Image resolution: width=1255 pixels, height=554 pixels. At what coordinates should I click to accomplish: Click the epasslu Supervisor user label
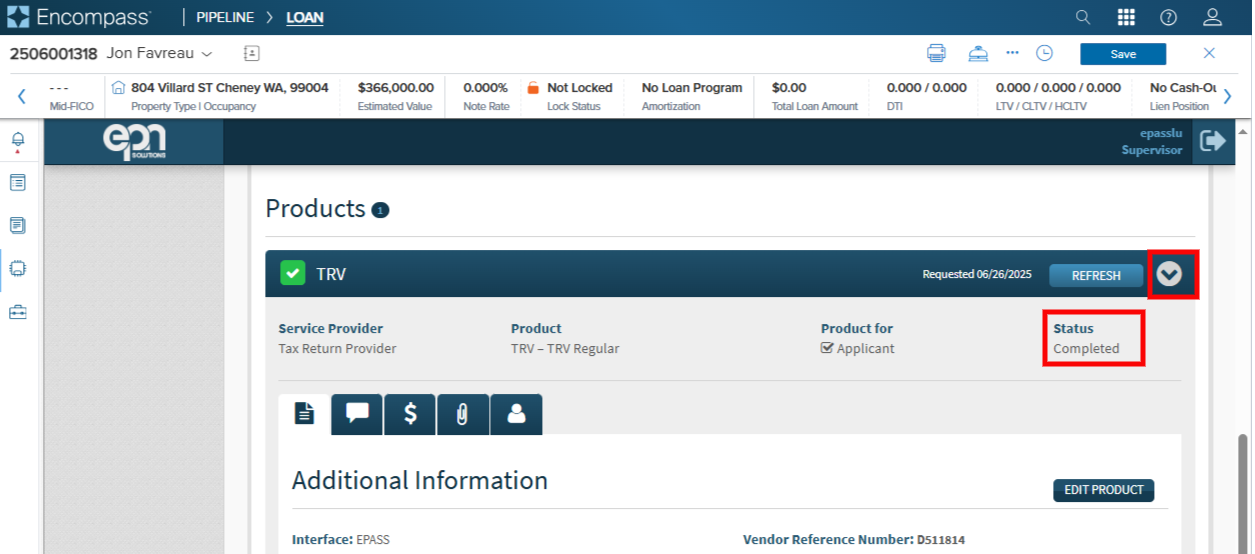pyautogui.click(x=1152, y=141)
